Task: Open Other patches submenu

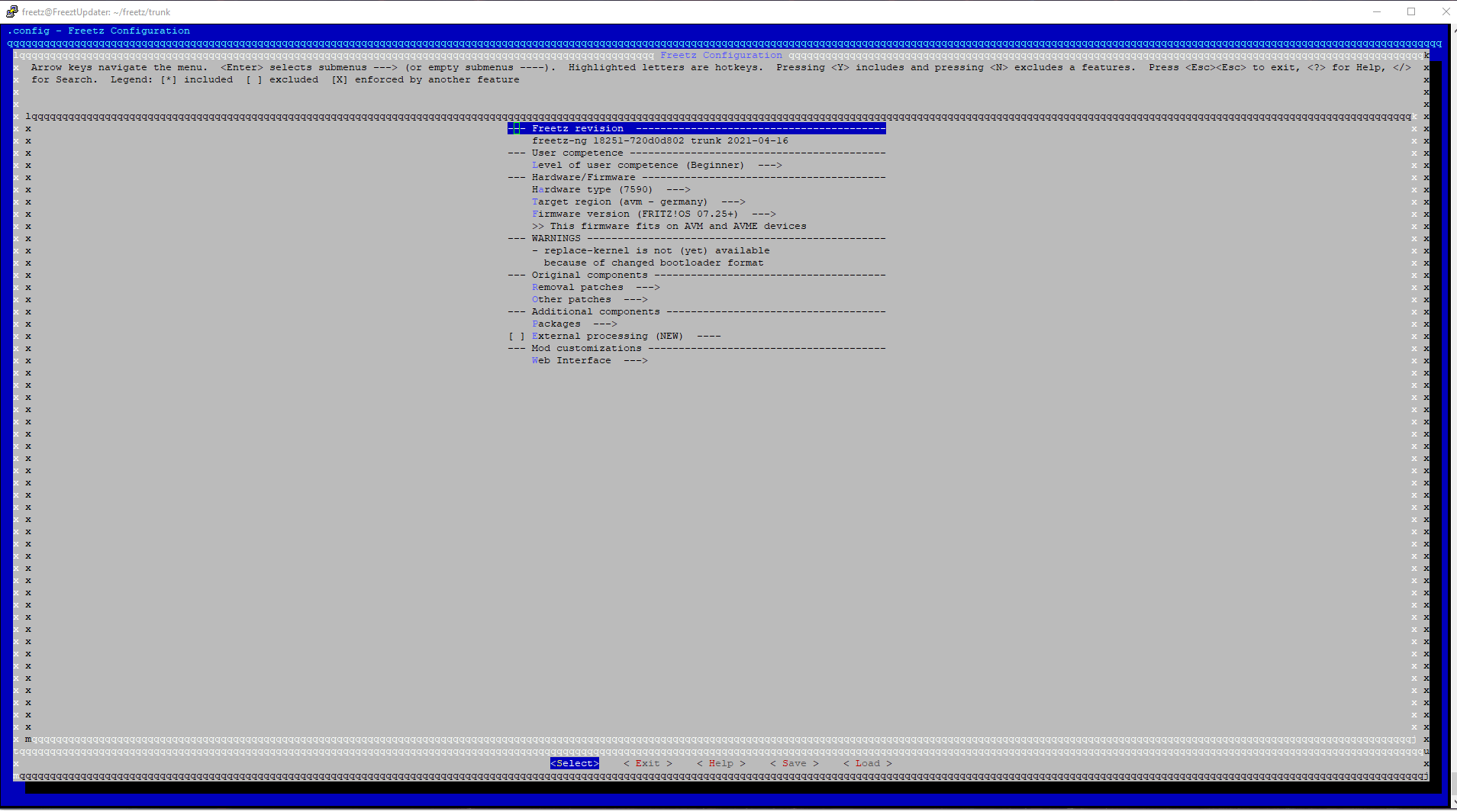Action: (x=589, y=300)
